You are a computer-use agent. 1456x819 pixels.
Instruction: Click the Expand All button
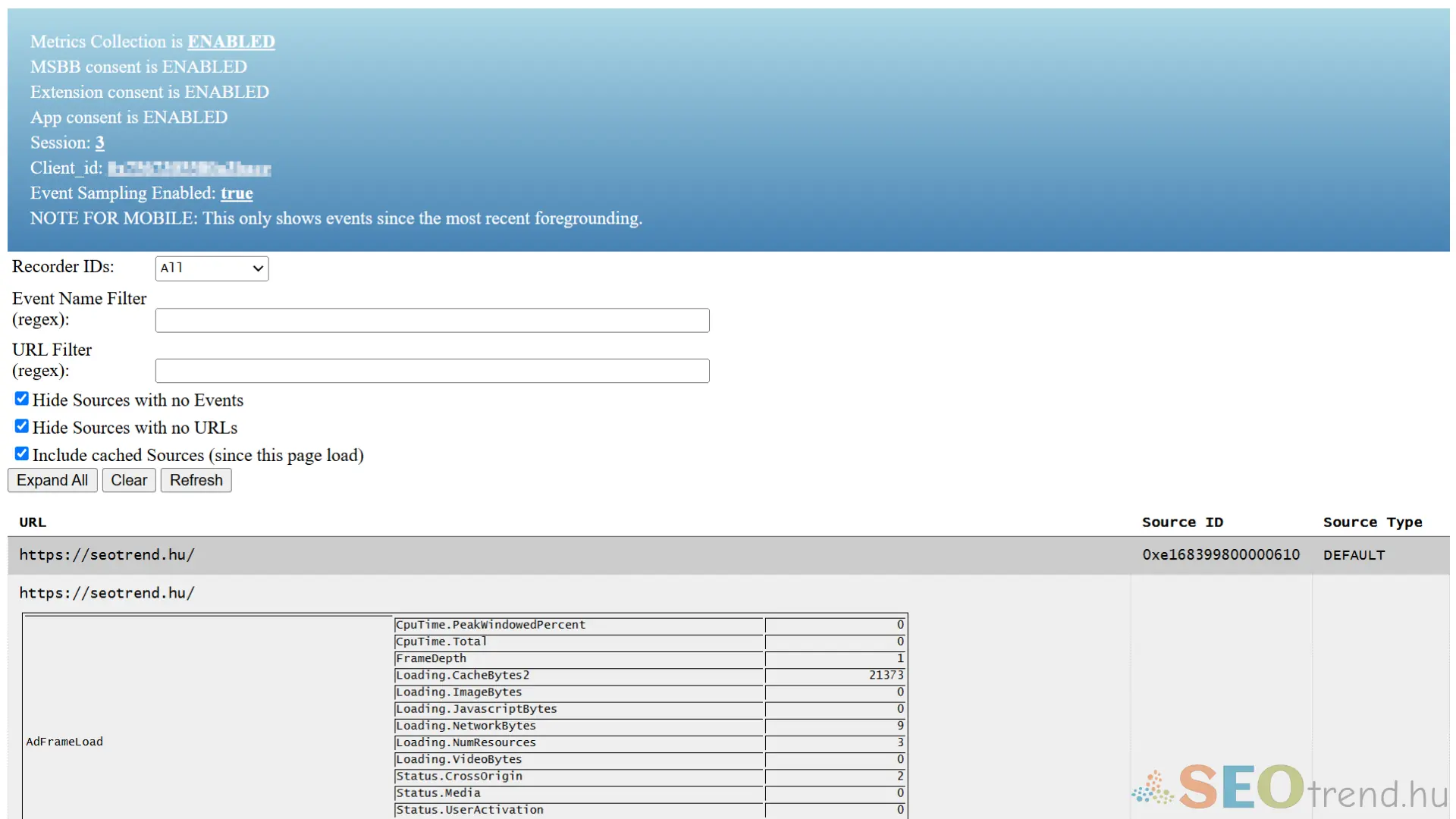52,480
